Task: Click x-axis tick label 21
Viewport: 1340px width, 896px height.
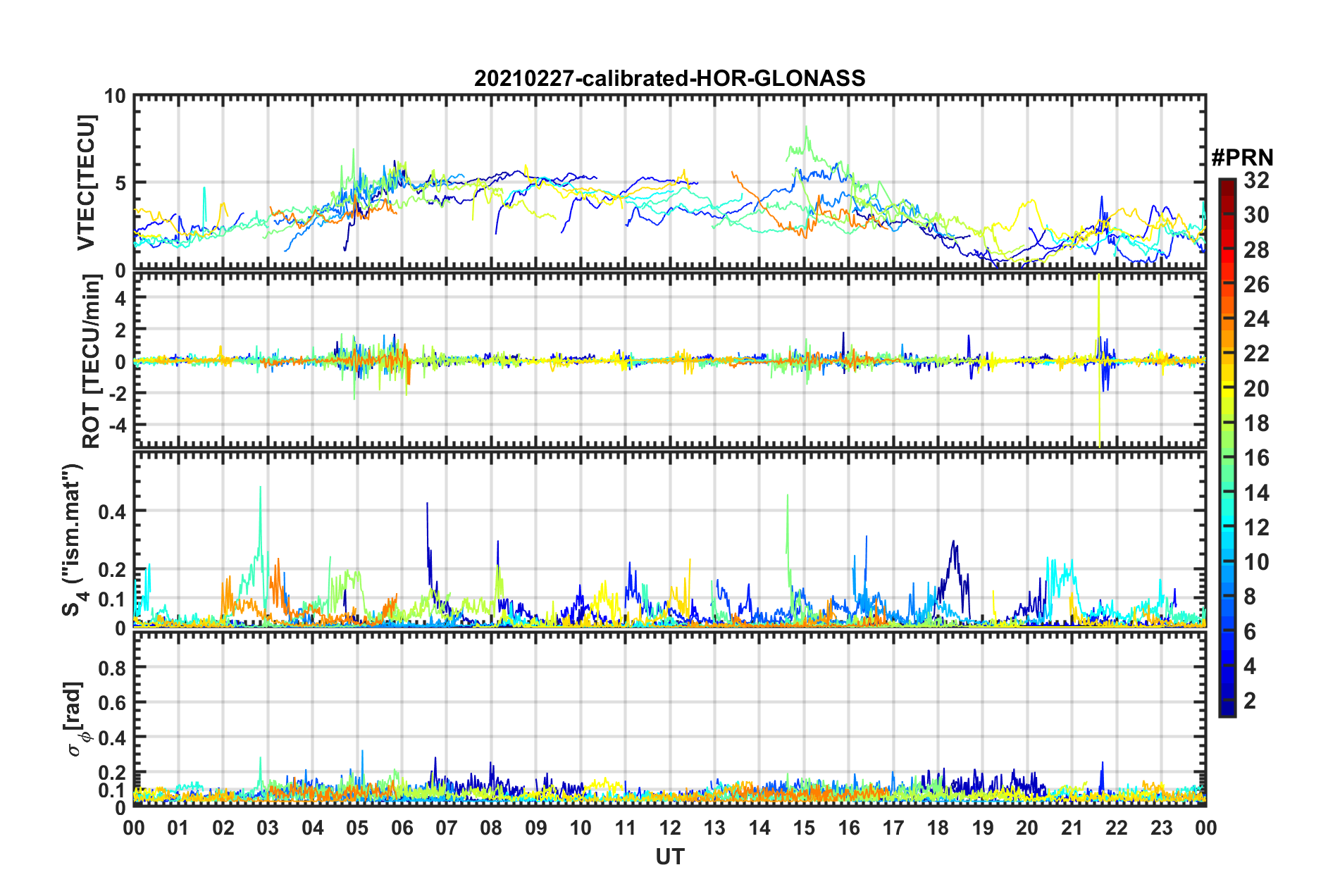Action: click(x=1072, y=828)
